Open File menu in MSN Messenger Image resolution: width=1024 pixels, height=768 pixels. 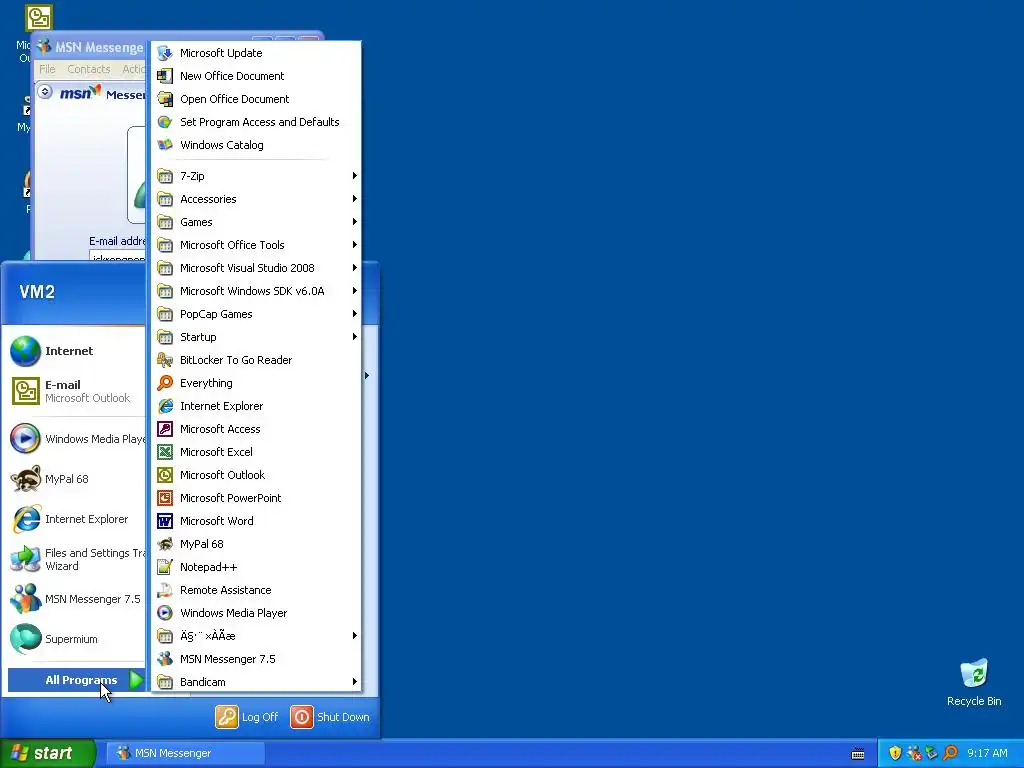(47, 69)
